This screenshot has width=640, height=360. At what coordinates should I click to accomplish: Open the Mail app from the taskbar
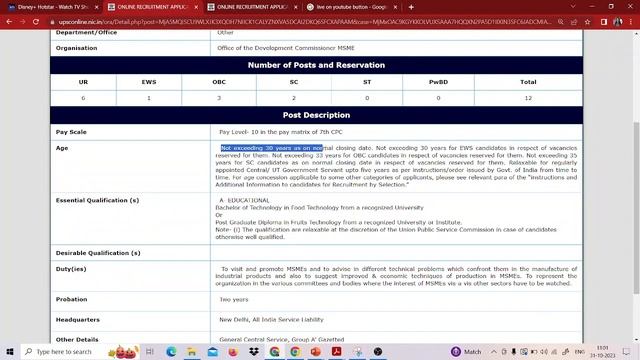click(213, 352)
